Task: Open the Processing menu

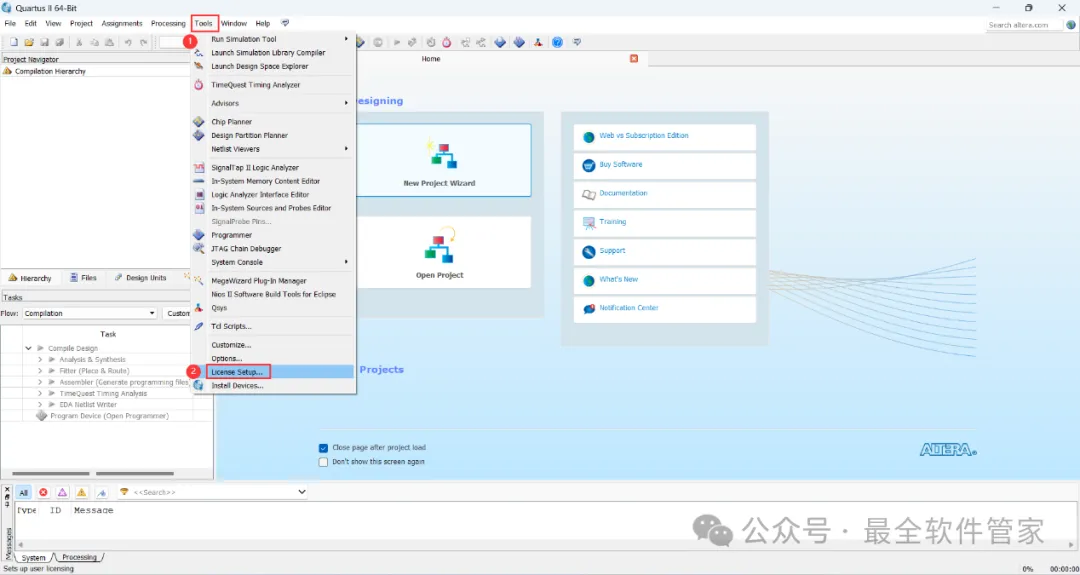Action: click(168, 23)
